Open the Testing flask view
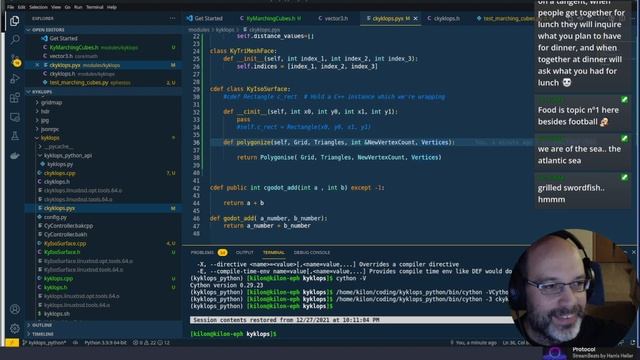The height and width of the screenshot is (360, 640). pos(15,136)
